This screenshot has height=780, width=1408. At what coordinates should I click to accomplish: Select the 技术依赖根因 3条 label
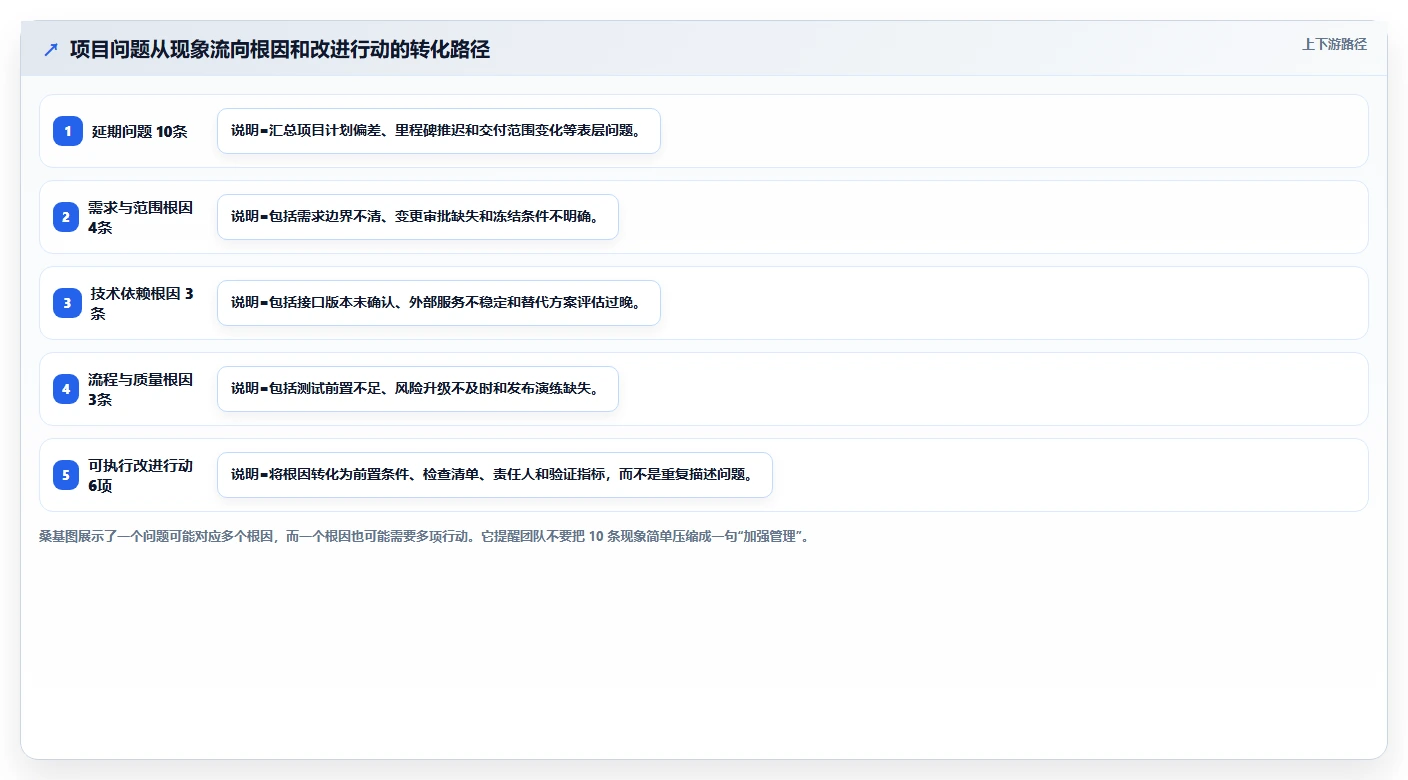point(142,303)
